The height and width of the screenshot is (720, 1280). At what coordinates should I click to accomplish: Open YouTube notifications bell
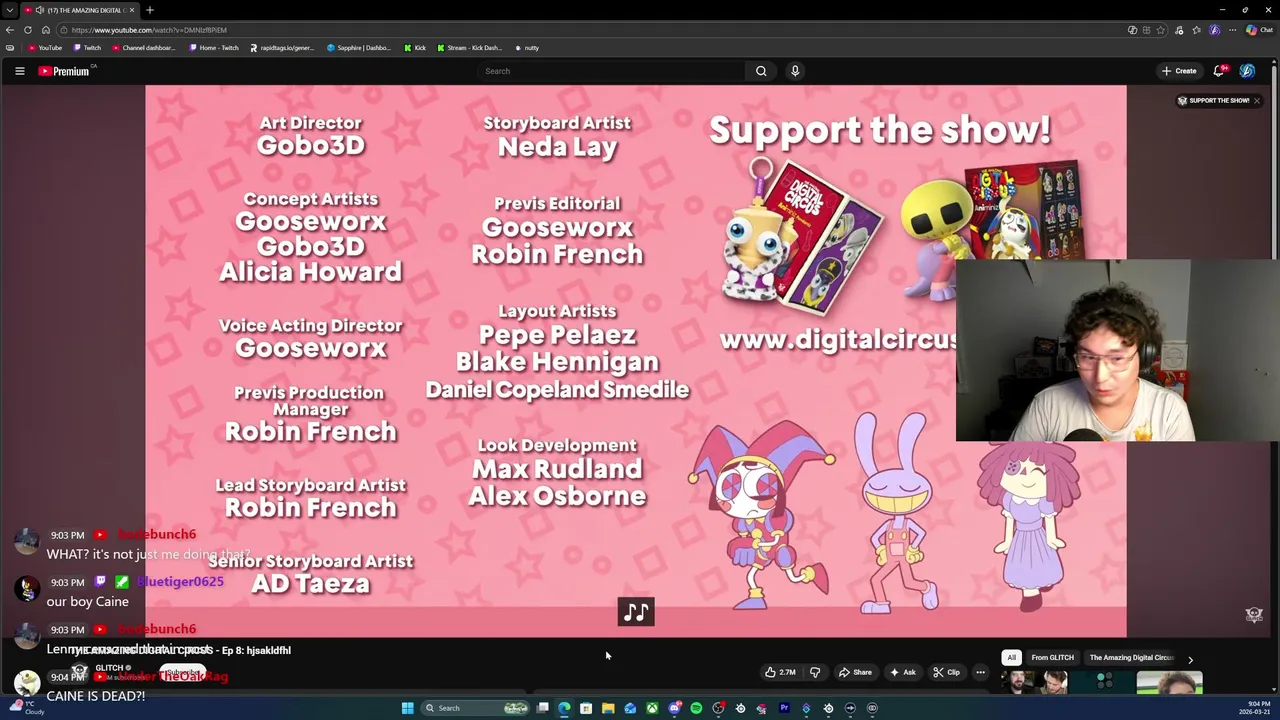[x=1219, y=71]
